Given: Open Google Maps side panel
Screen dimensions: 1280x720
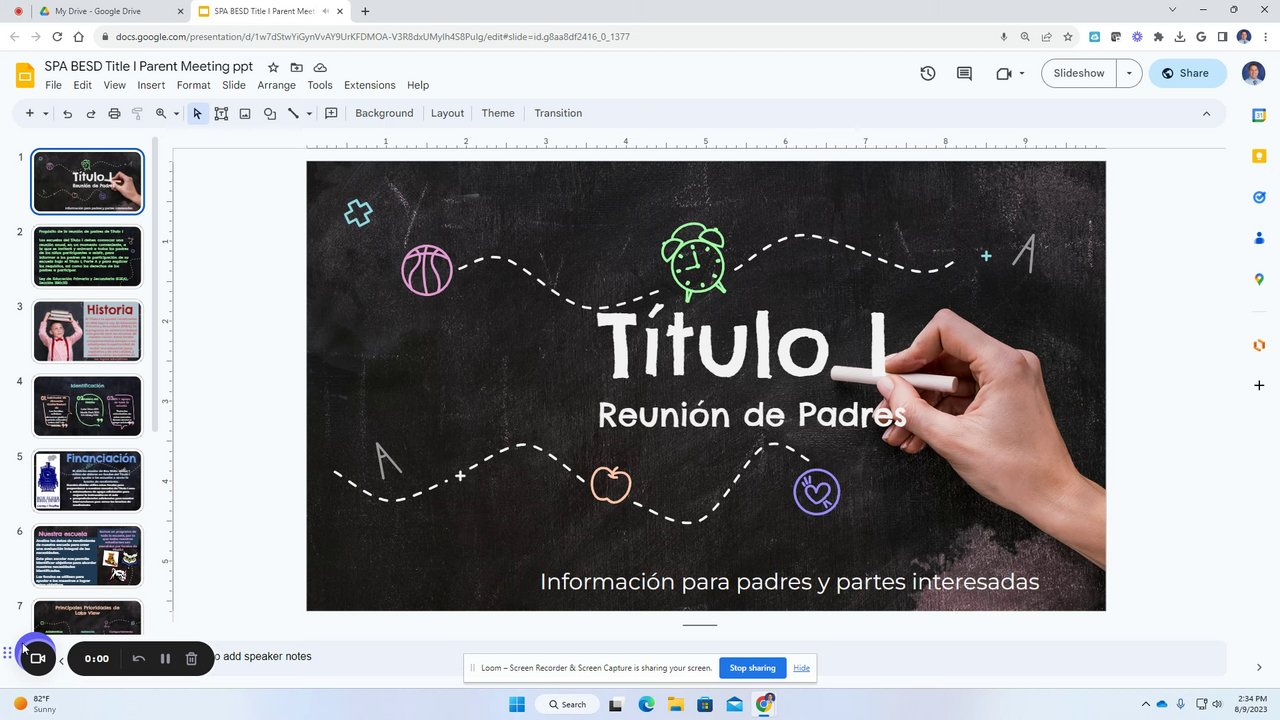Looking at the screenshot, I should click(1259, 279).
